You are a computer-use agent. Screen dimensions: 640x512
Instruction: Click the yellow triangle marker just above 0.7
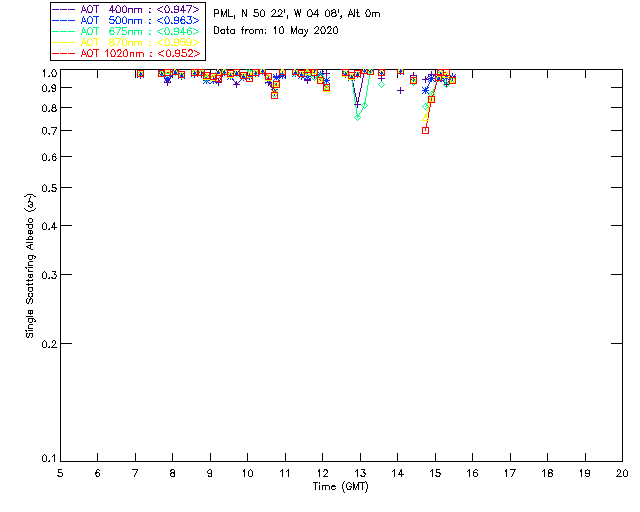point(425,117)
